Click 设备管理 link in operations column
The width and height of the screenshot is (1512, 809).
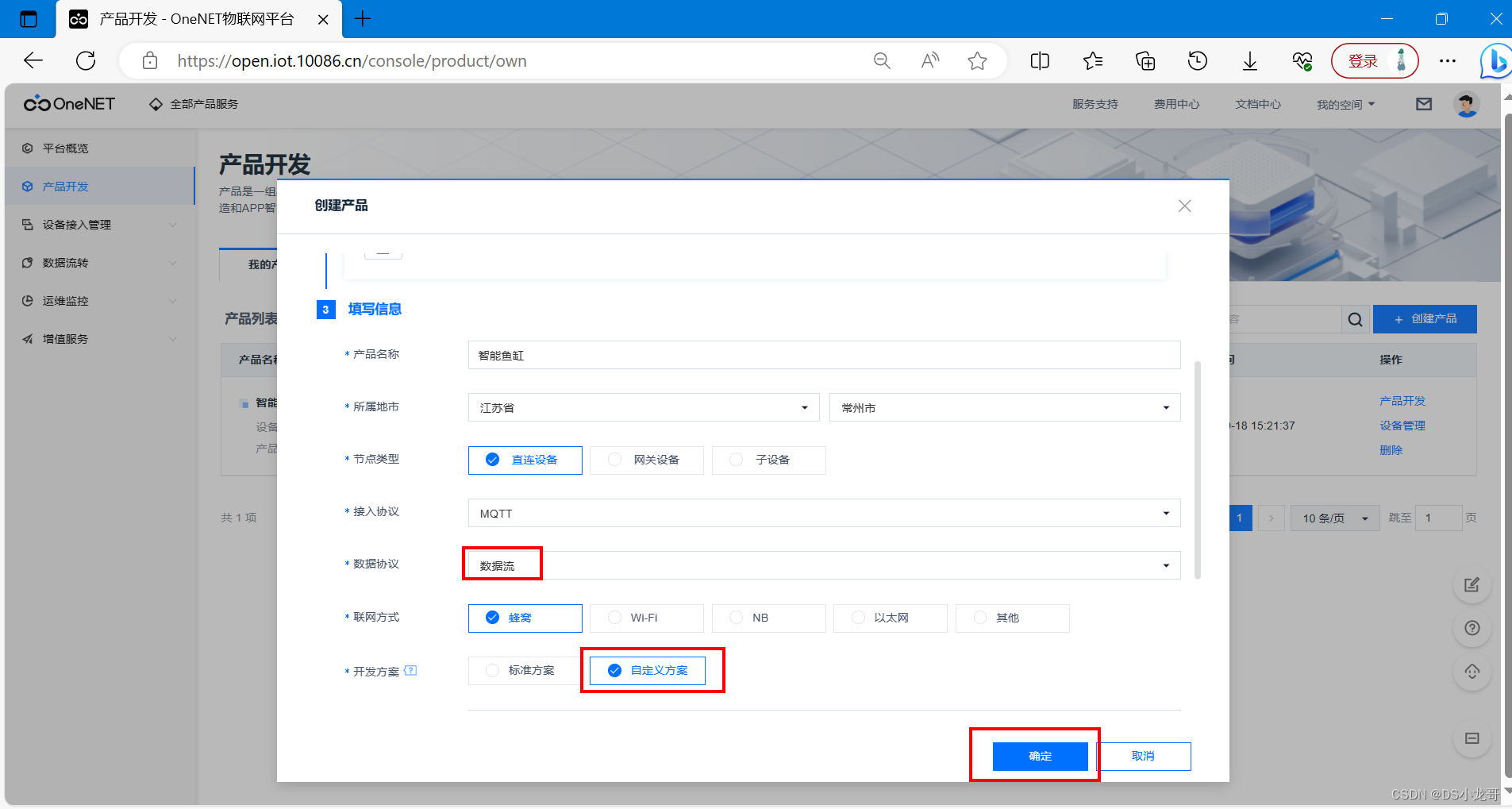click(x=1402, y=426)
